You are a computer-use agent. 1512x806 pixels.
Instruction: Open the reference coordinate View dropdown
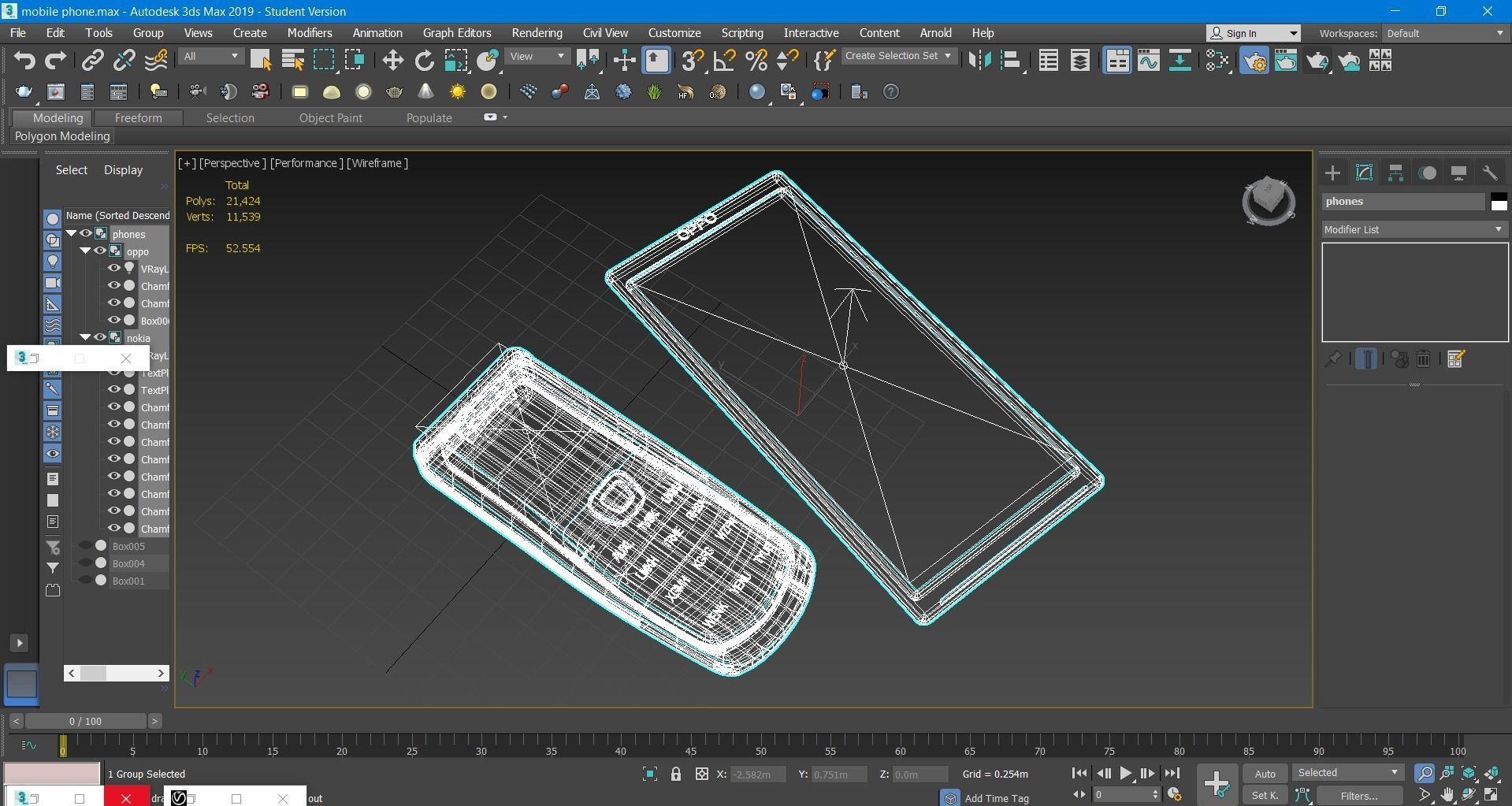[538, 56]
